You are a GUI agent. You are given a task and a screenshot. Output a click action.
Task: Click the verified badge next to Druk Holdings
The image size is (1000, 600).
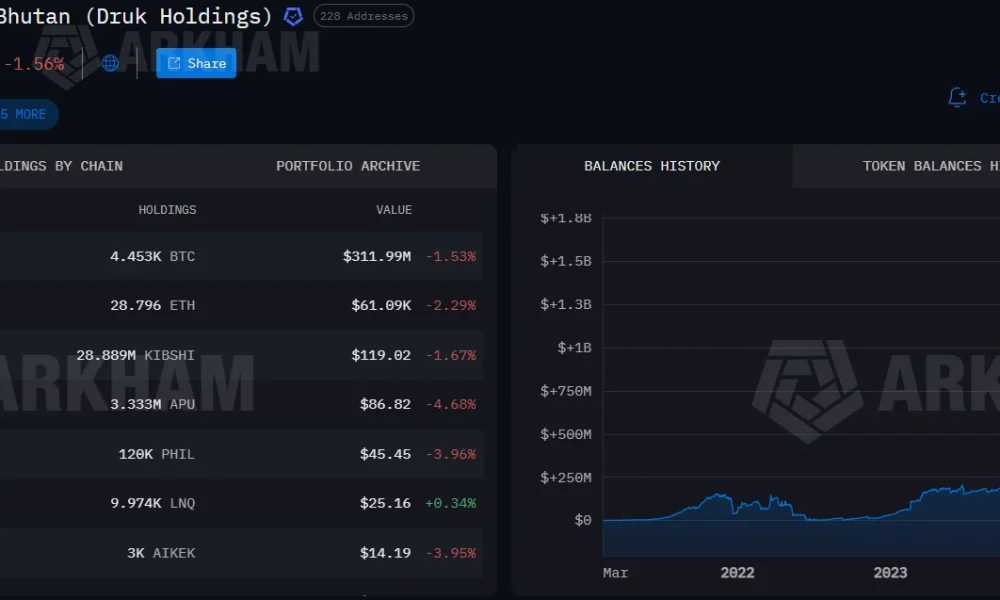tap(293, 16)
